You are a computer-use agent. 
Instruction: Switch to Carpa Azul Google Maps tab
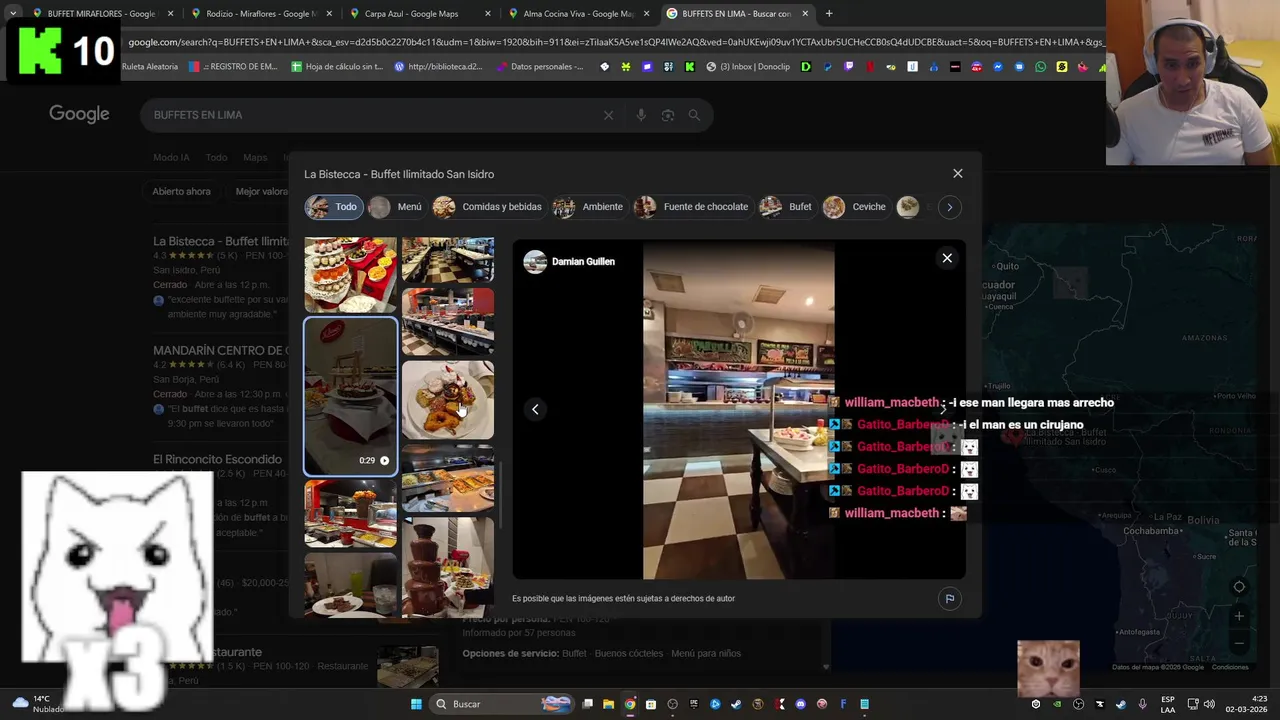click(418, 14)
